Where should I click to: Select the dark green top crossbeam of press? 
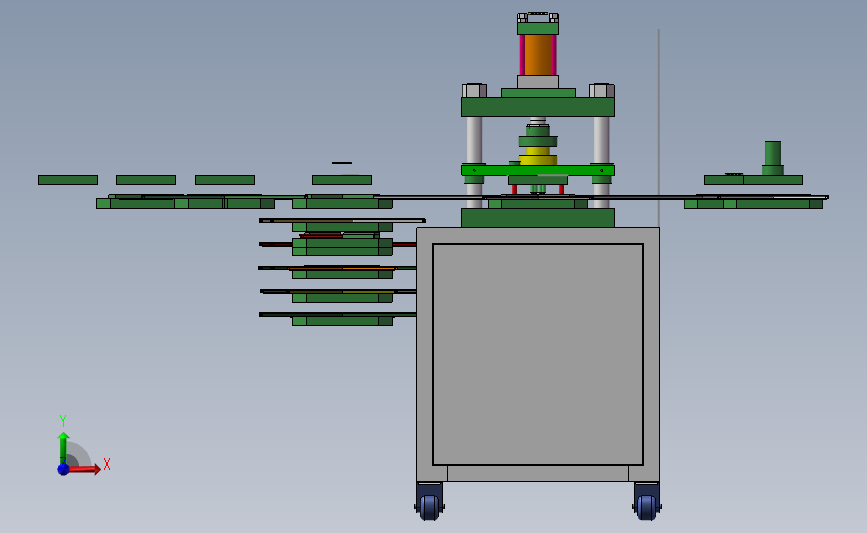coord(537,107)
